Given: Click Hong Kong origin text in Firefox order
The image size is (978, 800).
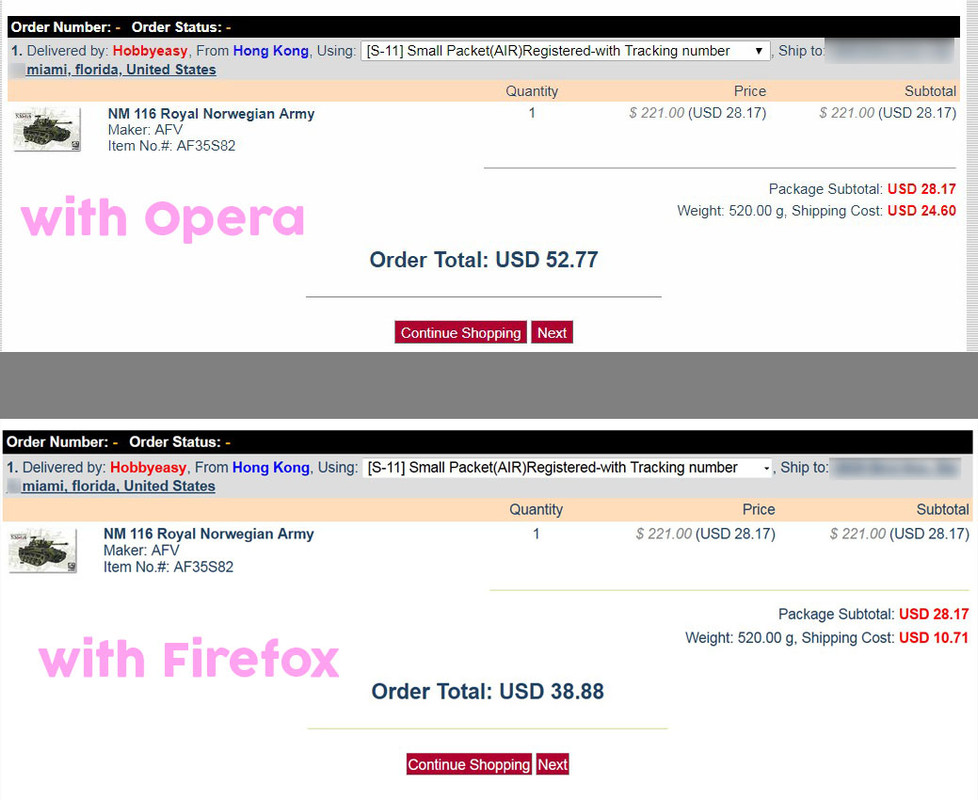Looking at the screenshot, I should [271, 468].
